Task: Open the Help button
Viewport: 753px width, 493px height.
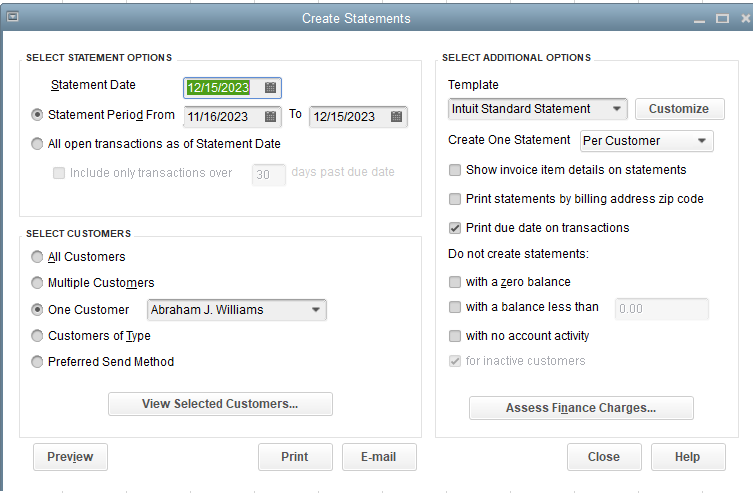Action: pos(688,457)
